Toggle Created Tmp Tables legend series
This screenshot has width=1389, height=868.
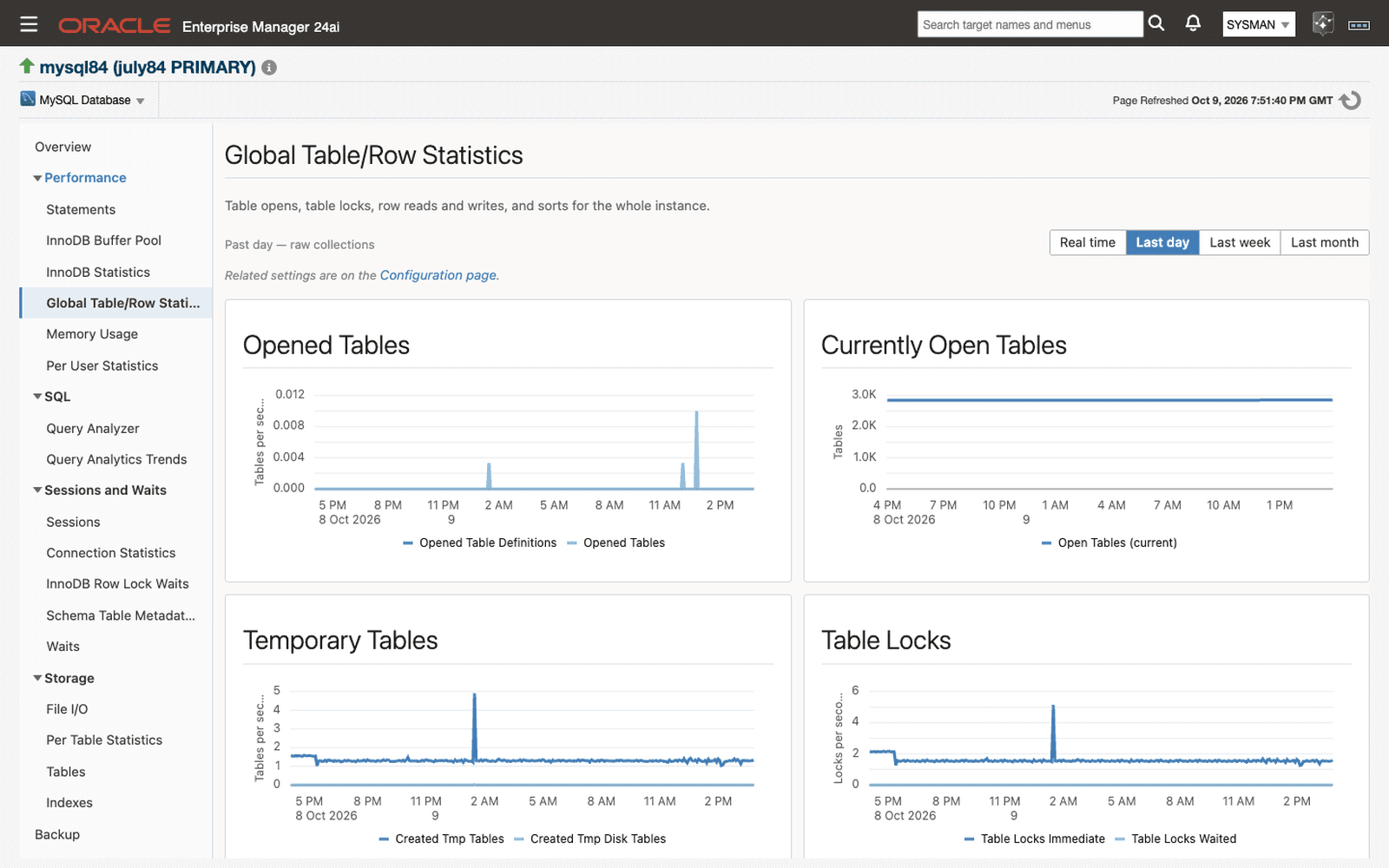point(442,838)
